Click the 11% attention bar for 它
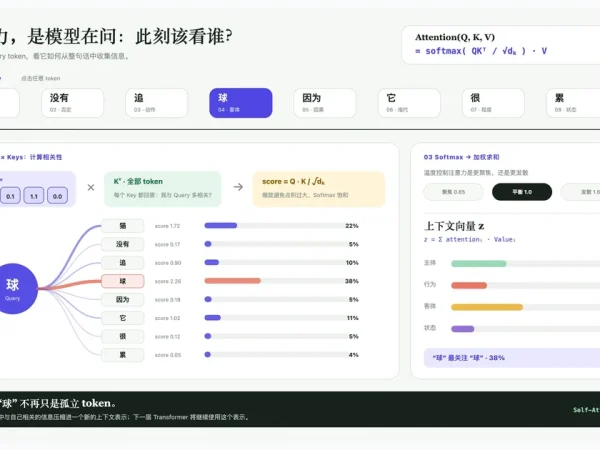This screenshot has width=600, height=450. click(213, 318)
